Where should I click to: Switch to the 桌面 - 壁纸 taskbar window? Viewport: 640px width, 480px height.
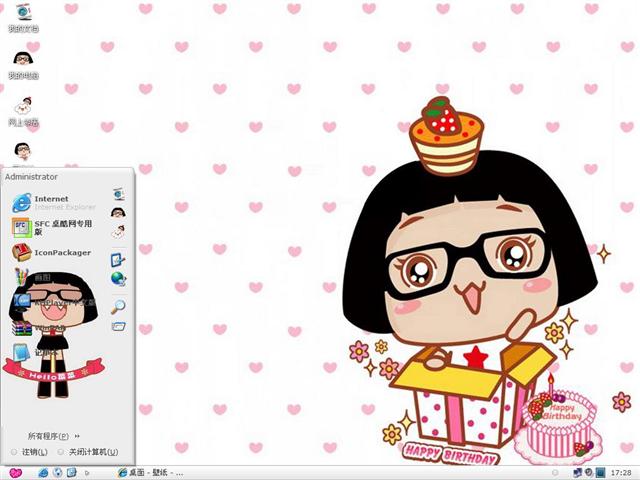click(x=150, y=471)
